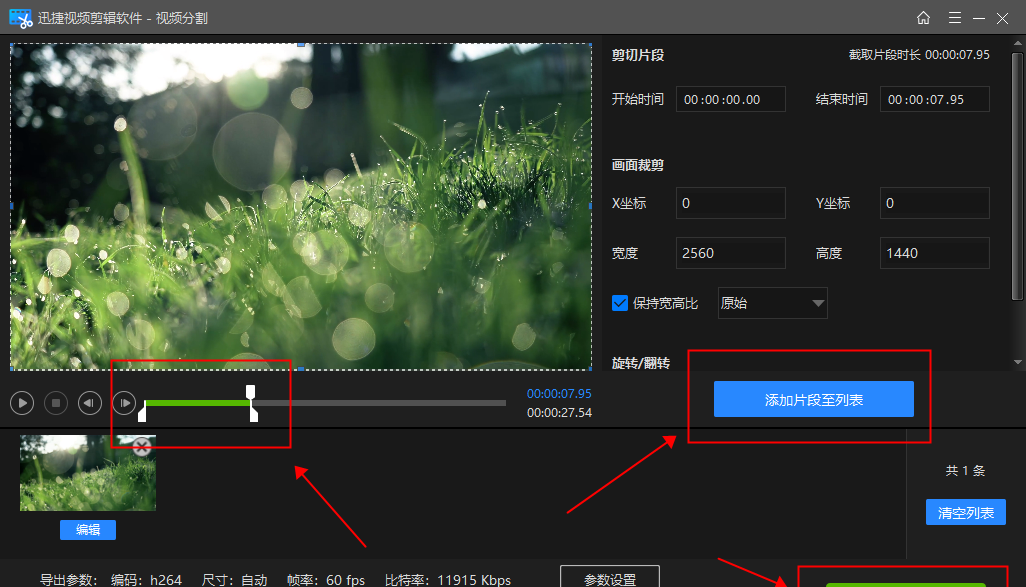
Task: Step back one frame
Action: coord(90,403)
